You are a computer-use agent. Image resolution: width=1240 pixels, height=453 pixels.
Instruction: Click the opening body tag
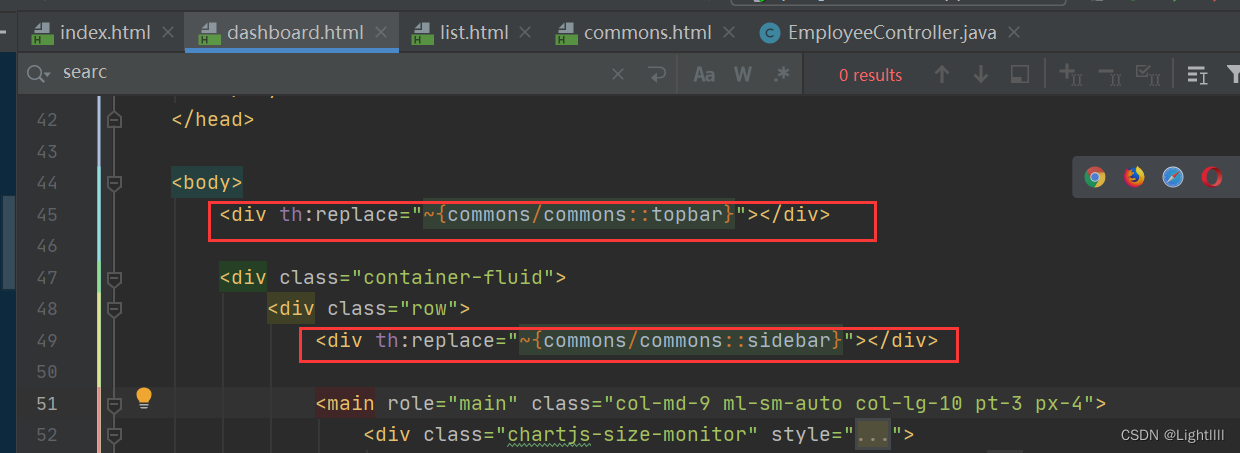[207, 183]
